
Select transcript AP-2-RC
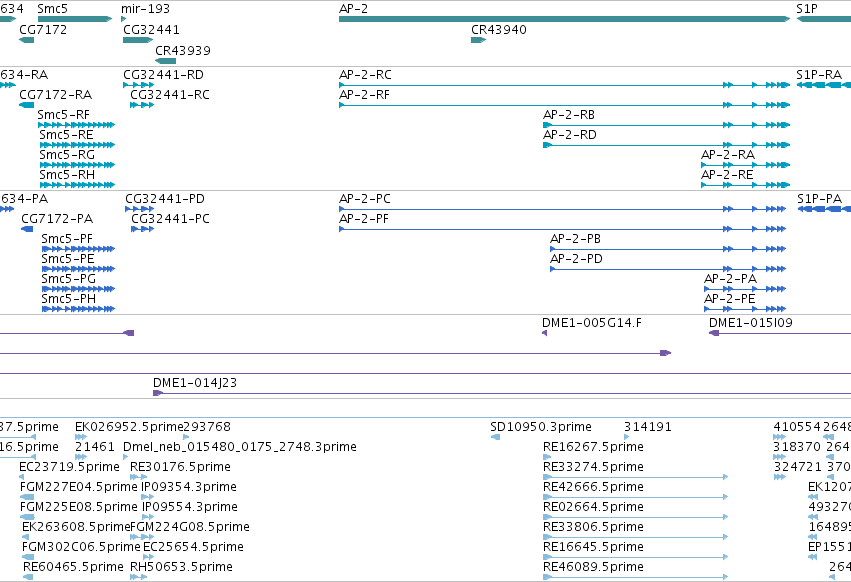click(564, 85)
